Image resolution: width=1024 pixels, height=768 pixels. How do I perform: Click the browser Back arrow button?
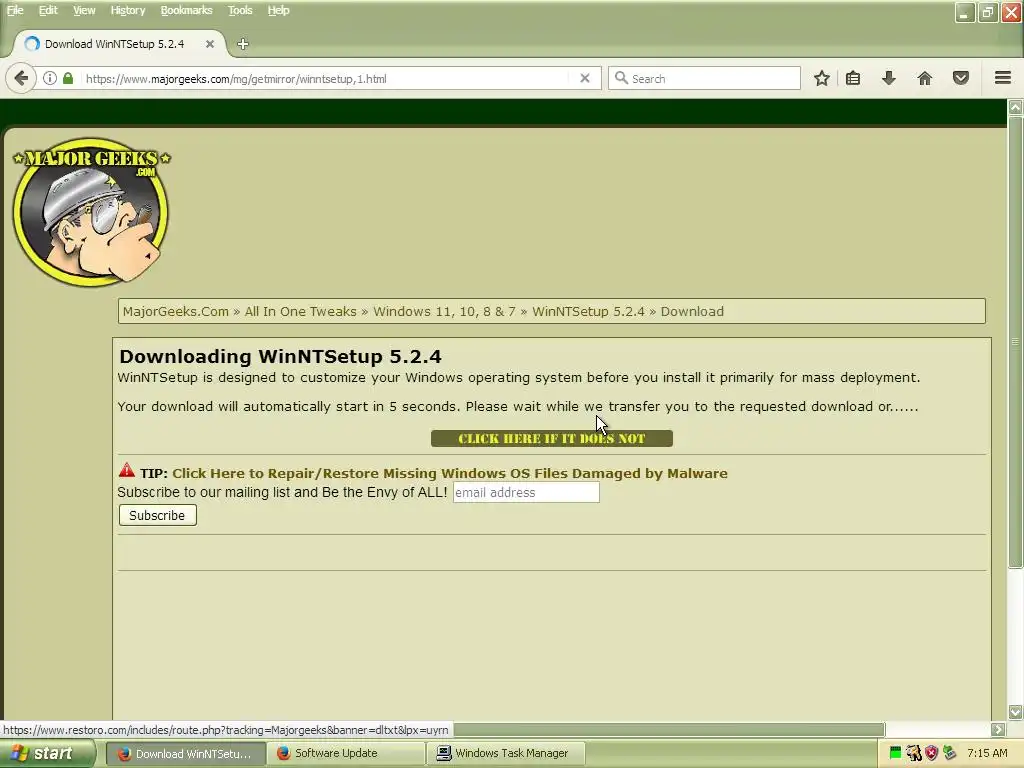[21, 78]
